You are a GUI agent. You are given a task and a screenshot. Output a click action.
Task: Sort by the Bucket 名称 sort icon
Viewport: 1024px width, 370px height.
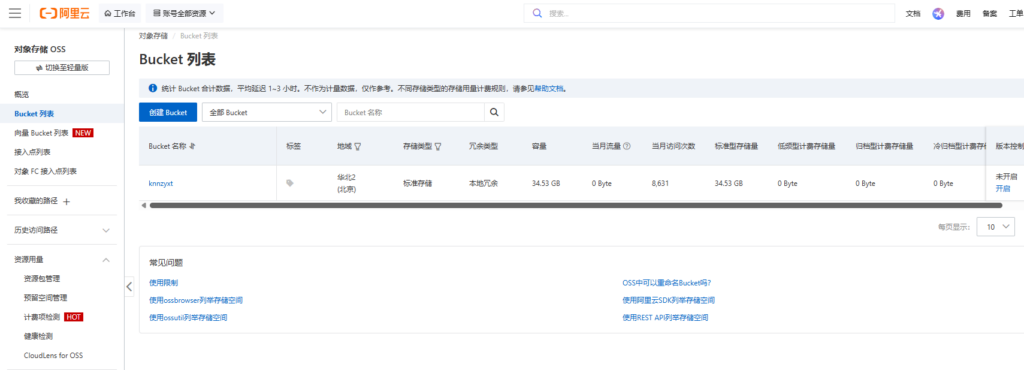tap(192, 146)
